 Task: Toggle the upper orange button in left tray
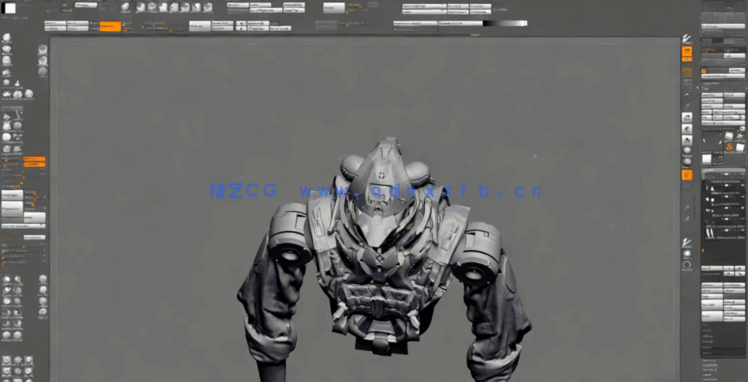click(x=34, y=159)
